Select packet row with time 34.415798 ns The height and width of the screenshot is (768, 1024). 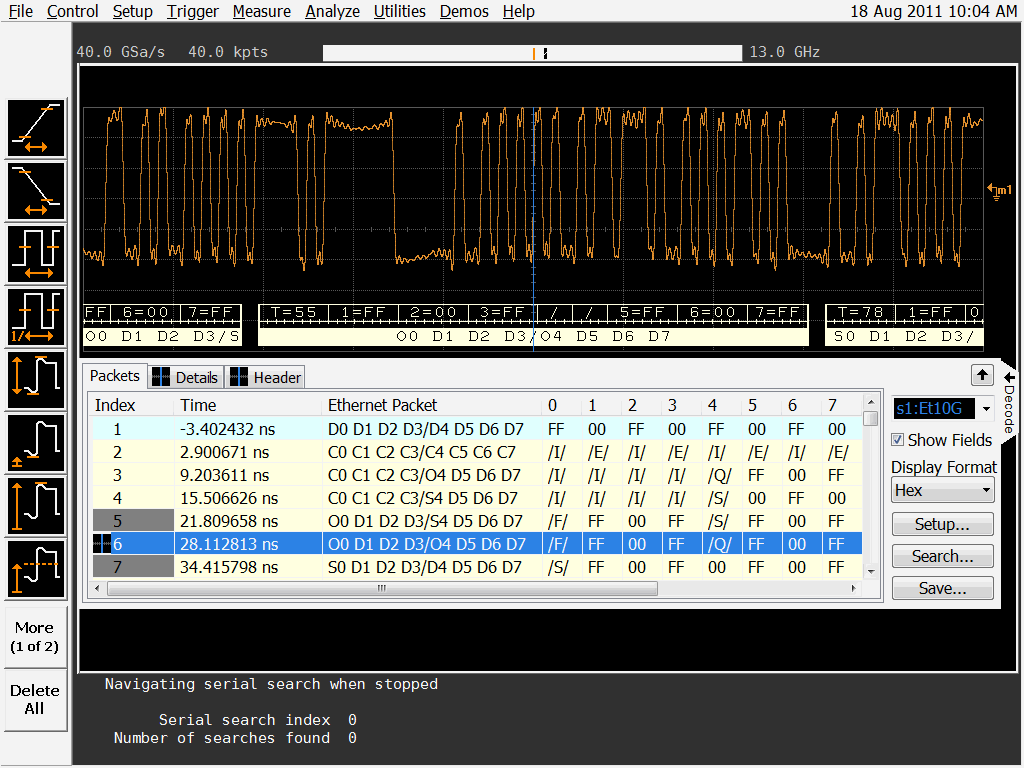477,567
